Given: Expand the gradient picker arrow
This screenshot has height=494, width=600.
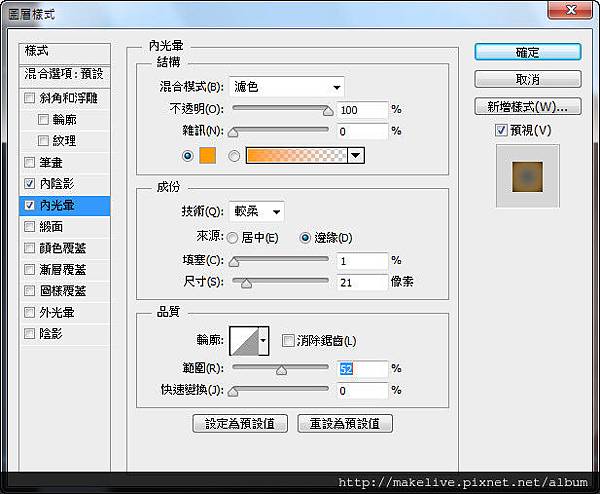Looking at the screenshot, I should click(x=356, y=156).
